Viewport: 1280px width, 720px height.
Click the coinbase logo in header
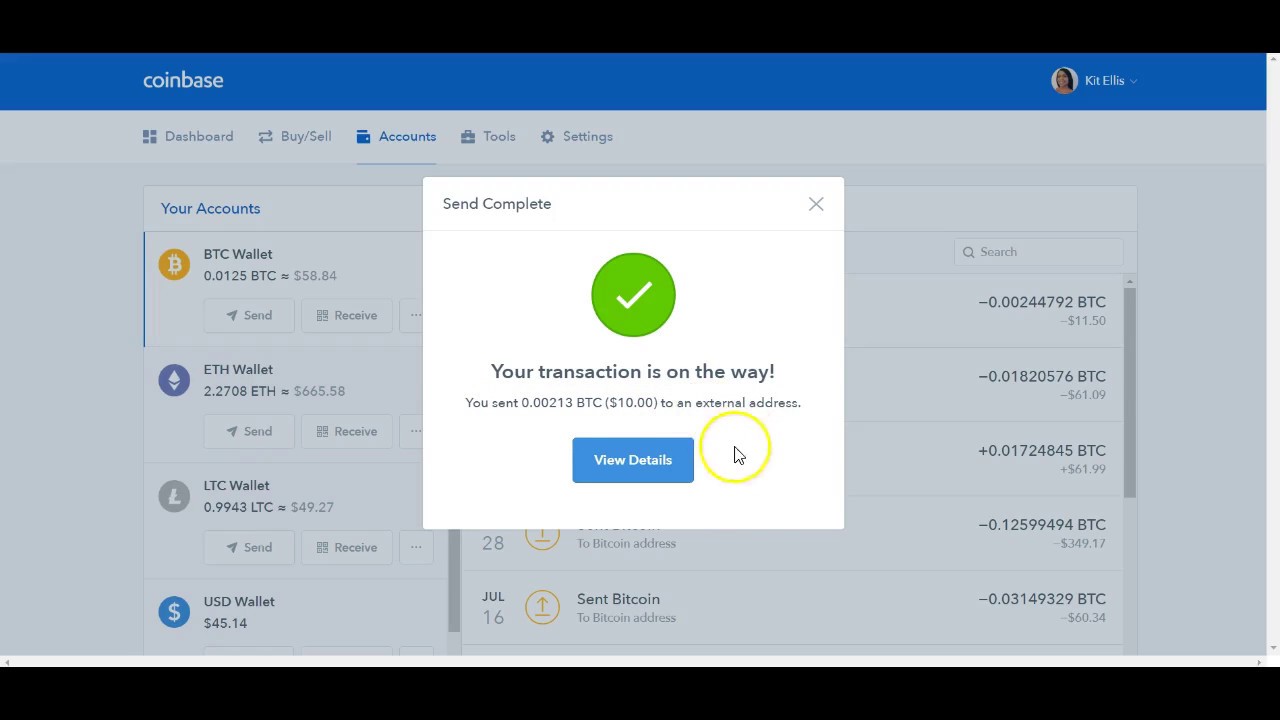[183, 80]
